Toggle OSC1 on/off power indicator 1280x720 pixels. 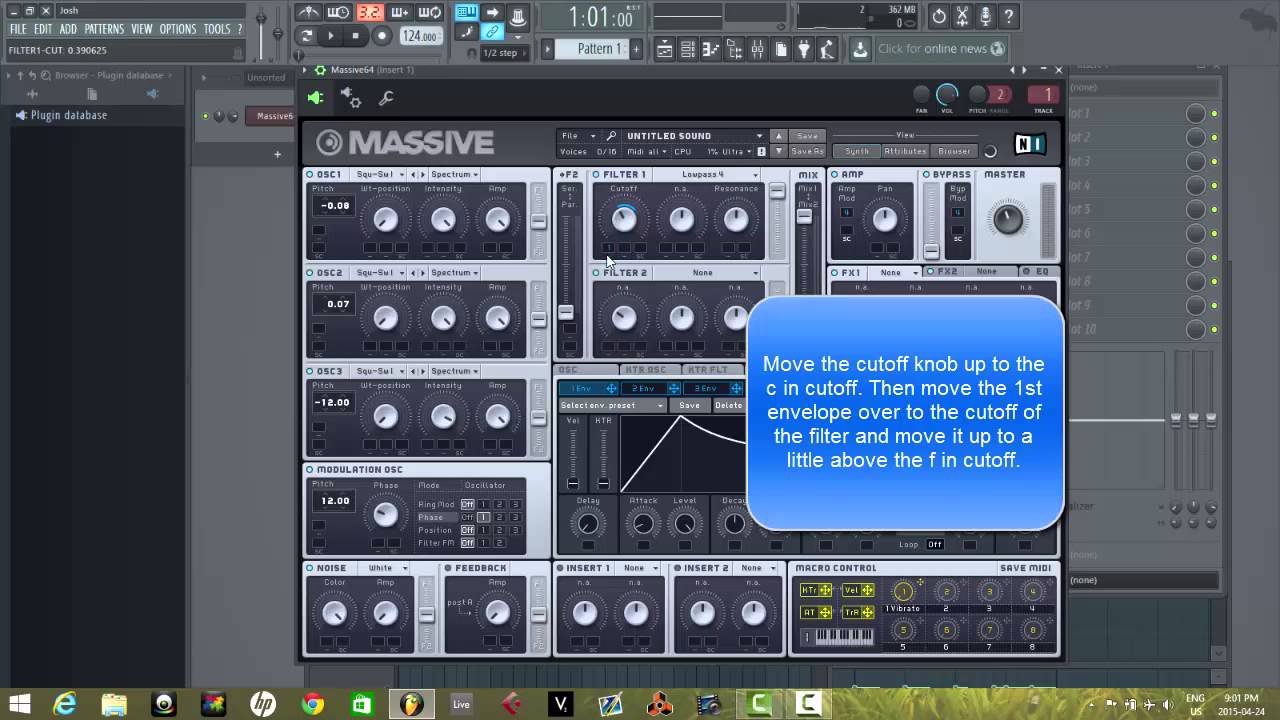pos(310,174)
